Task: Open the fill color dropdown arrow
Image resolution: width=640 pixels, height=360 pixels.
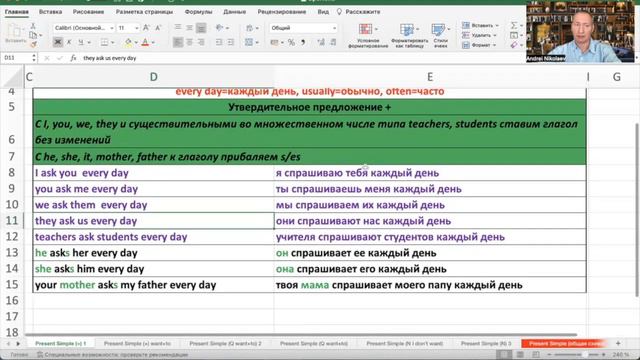Action: click(x=136, y=42)
